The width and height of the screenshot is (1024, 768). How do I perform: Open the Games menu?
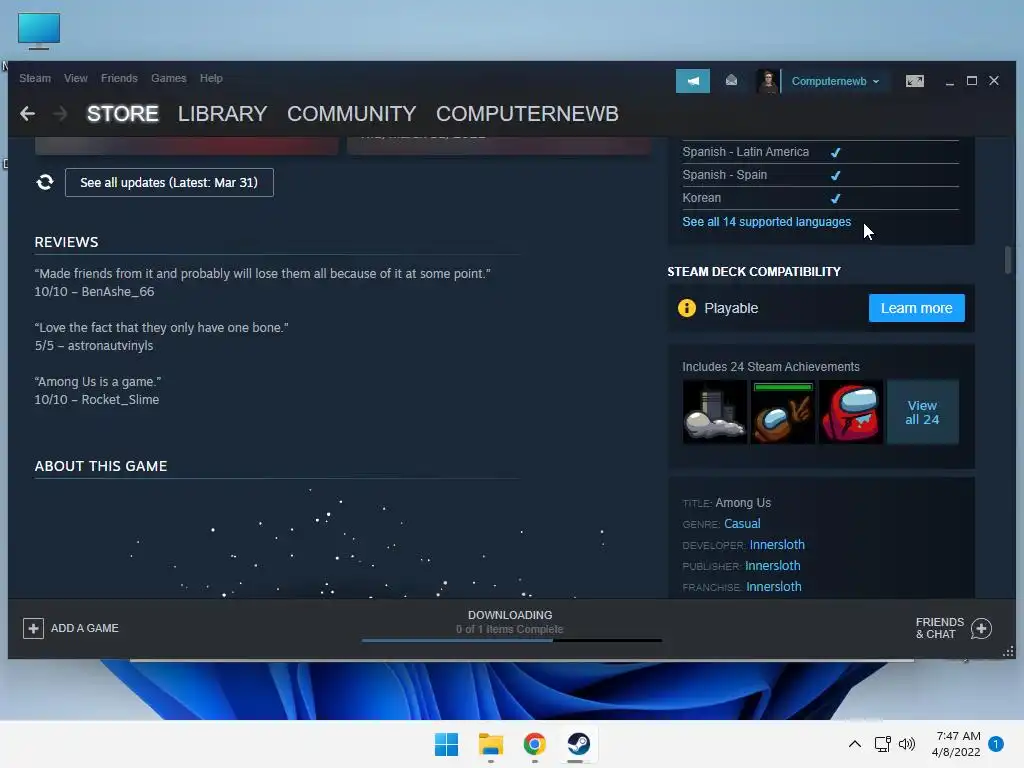click(168, 78)
